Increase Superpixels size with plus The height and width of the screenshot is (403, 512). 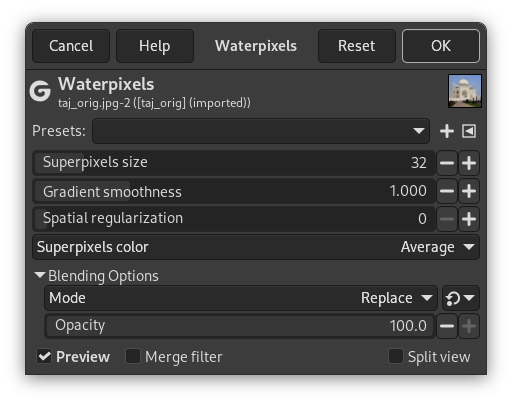click(x=469, y=163)
